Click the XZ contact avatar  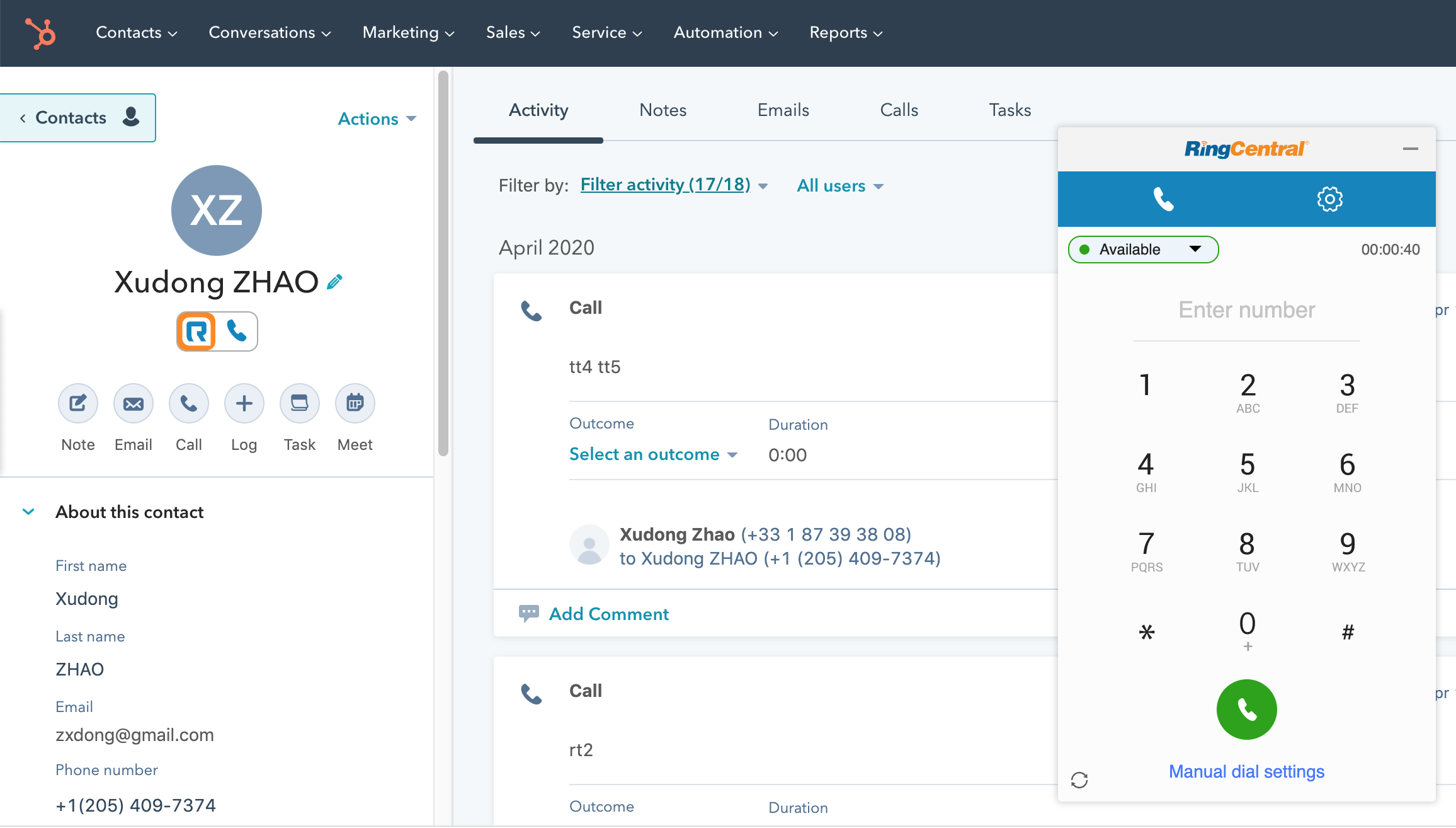point(217,210)
